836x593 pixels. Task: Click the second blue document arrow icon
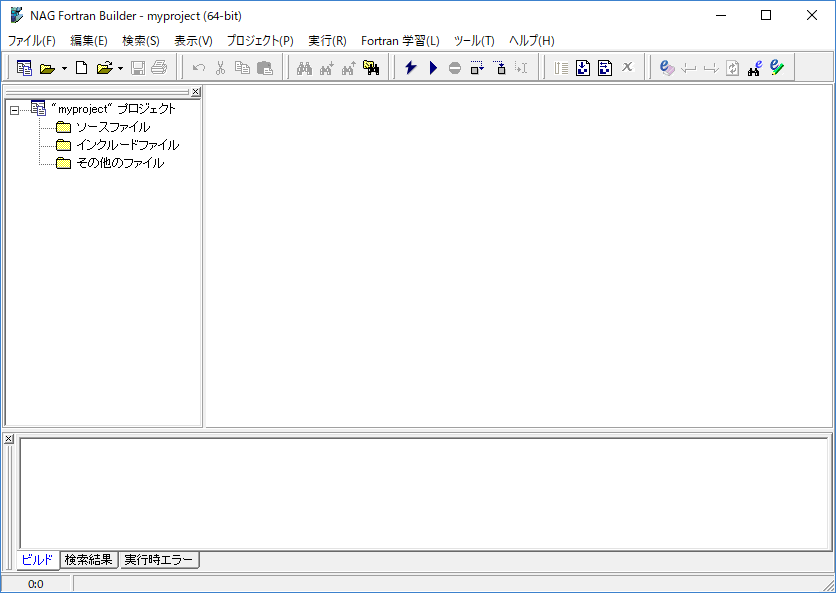605,68
